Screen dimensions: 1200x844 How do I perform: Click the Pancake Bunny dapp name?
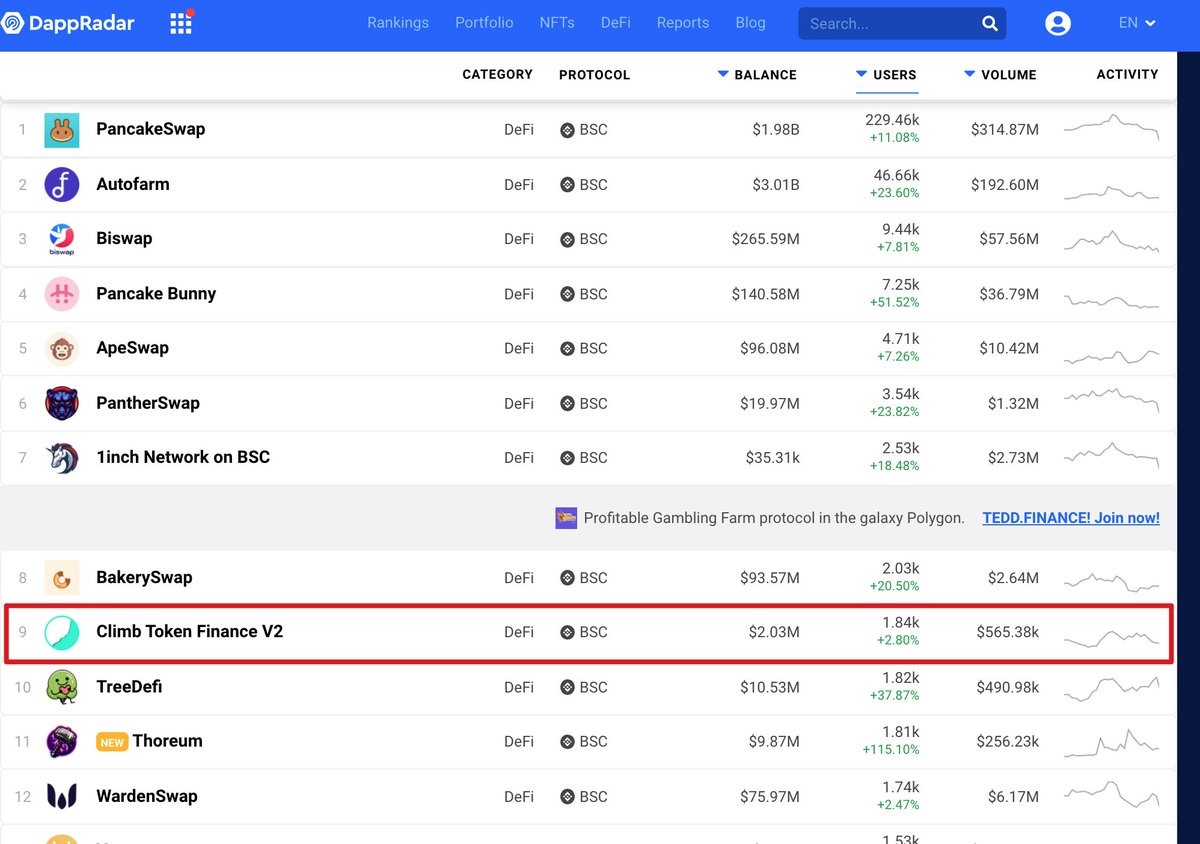pos(156,293)
